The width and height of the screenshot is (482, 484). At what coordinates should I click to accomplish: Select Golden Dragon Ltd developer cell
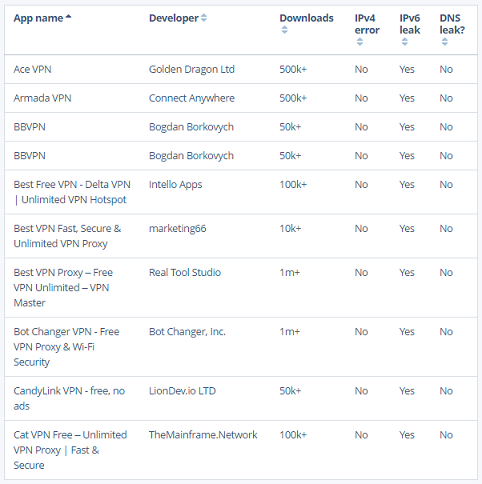(x=192, y=69)
